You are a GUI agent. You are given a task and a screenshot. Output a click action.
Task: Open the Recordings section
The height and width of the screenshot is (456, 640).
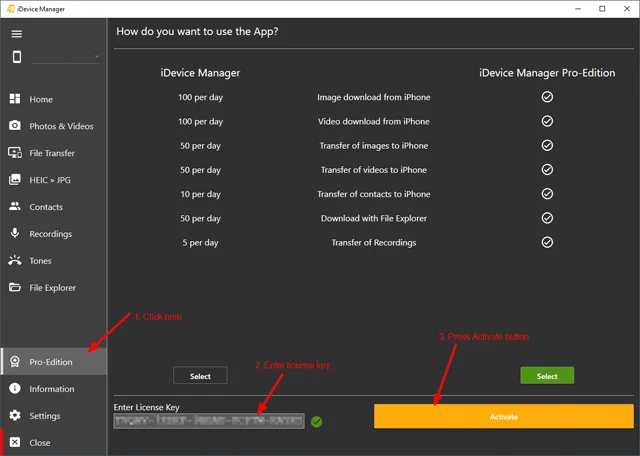pos(51,234)
